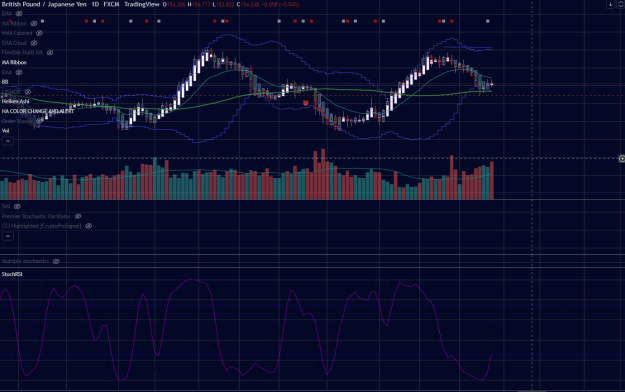Select the active MA Ribbon indicator label

(x=14, y=63)
